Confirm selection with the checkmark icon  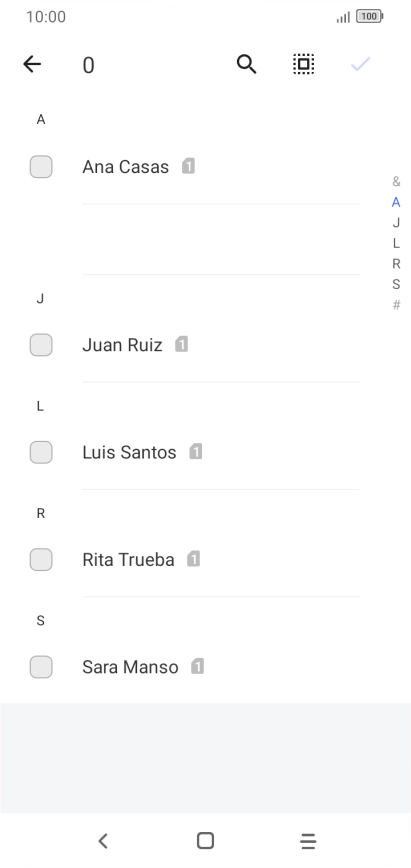coord(361,64)
